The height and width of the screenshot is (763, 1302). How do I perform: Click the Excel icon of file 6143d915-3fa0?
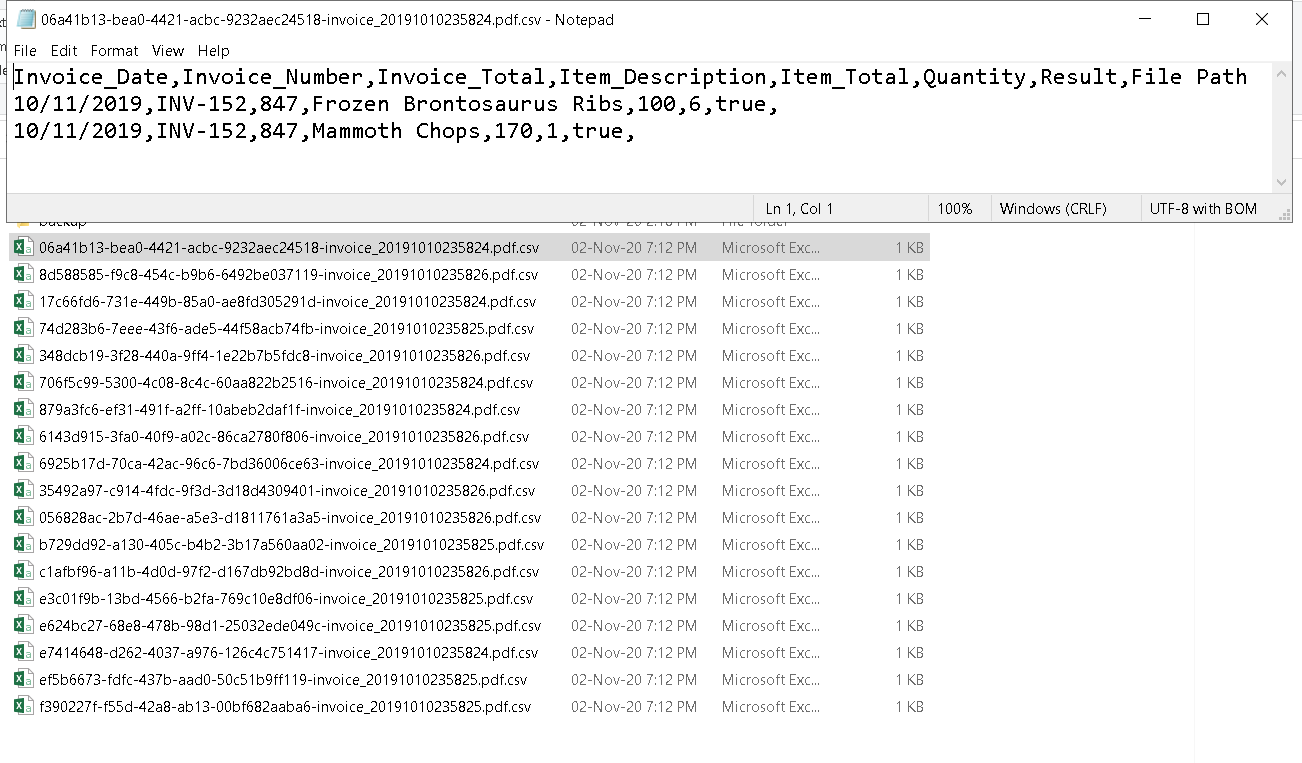coord(23,436)
